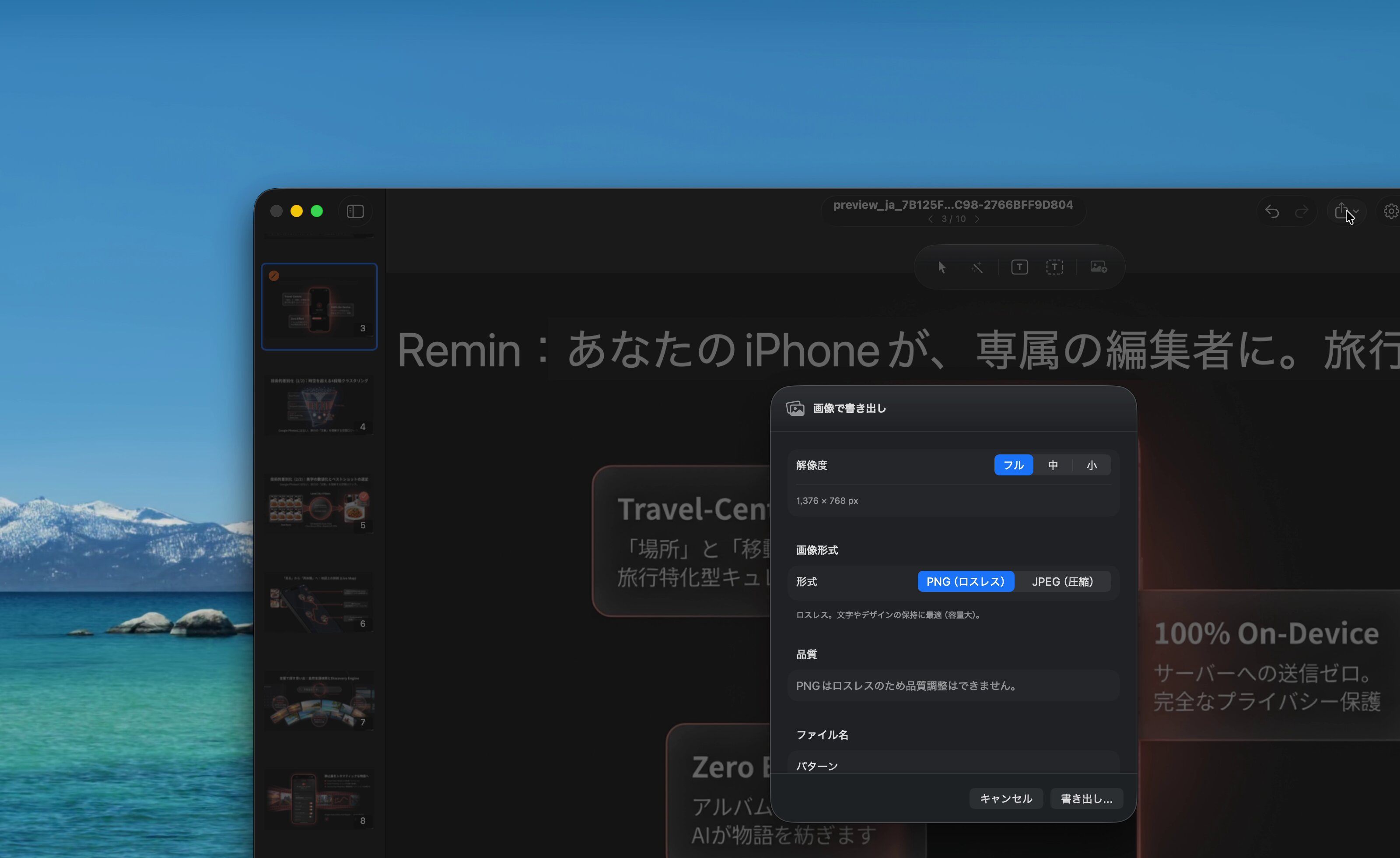
Task: Choose フル resolution
Action: [1014, 465]
